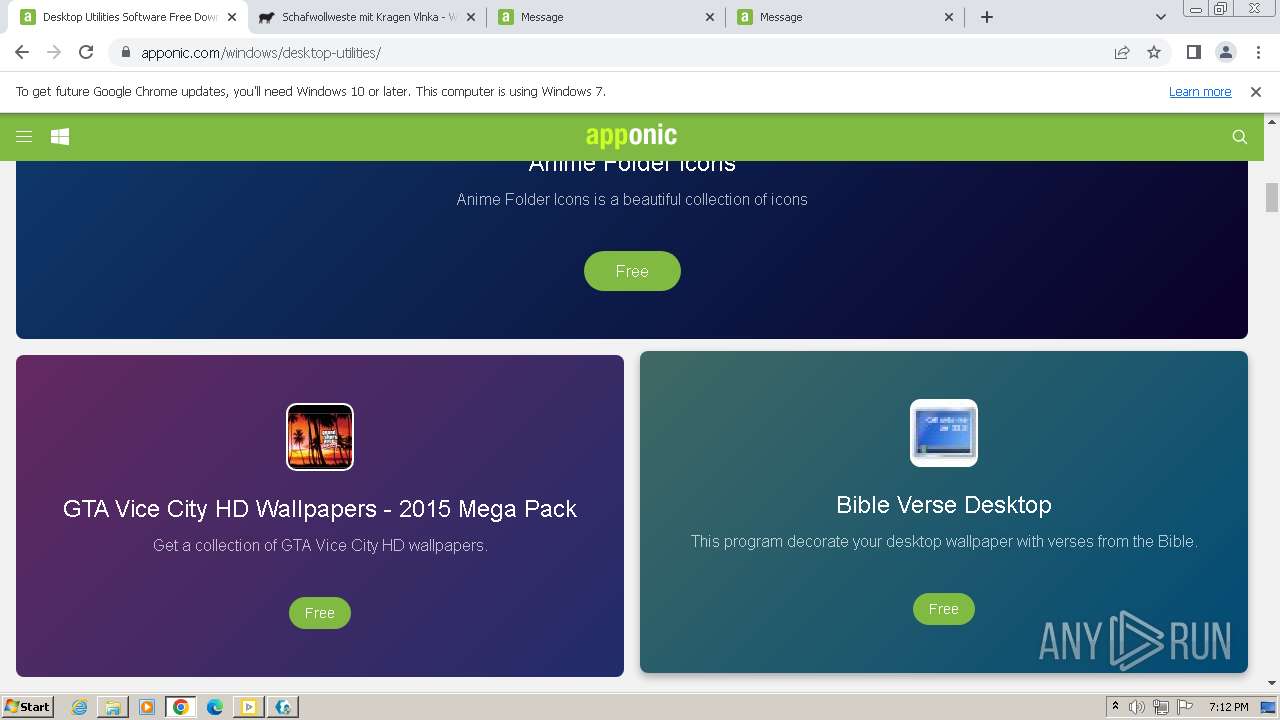Select Chrome in the taskbar

click(181, 707)
